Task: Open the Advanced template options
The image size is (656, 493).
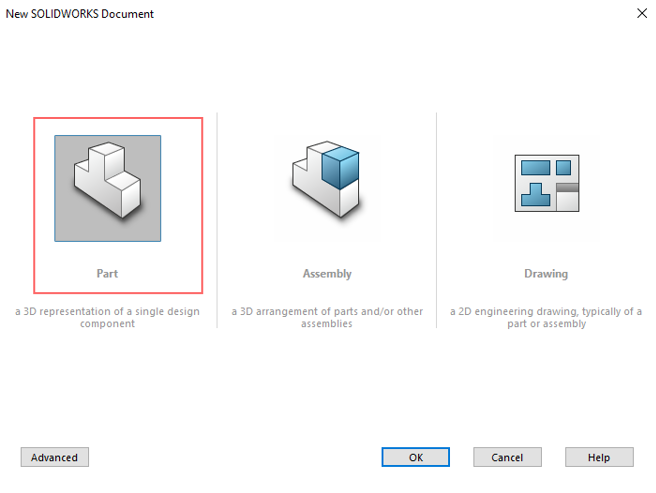Action: [x=55, y=457]
